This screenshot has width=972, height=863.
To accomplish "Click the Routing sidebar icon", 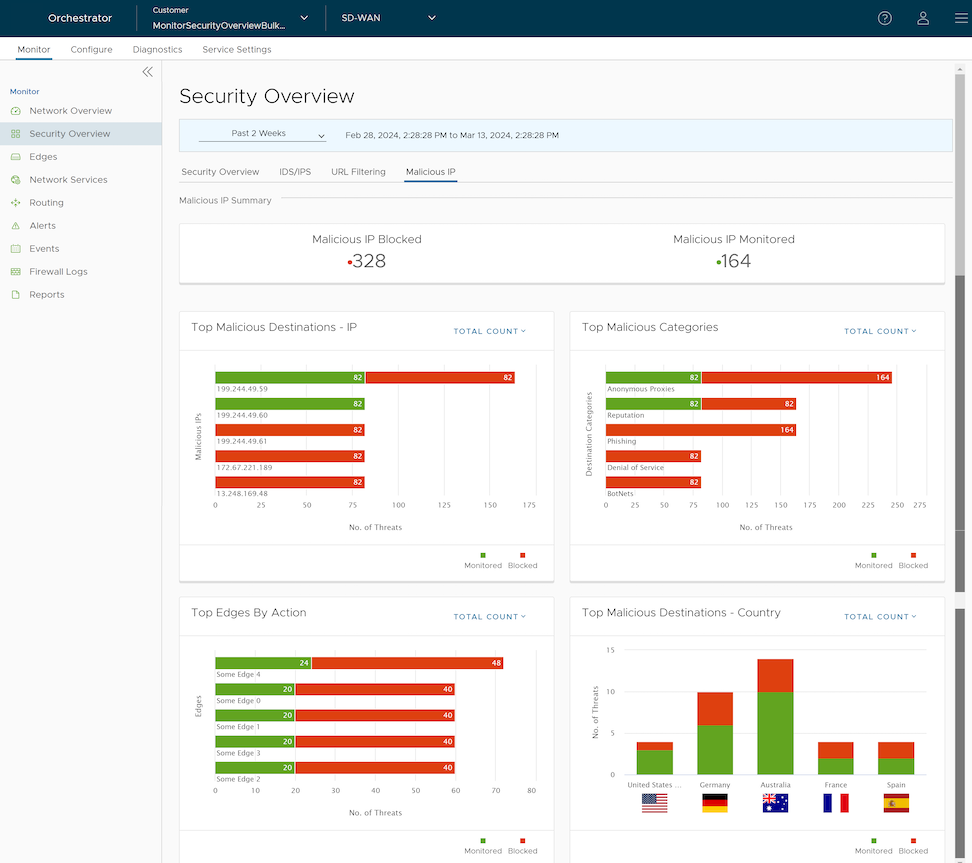I will pos(16,203).
